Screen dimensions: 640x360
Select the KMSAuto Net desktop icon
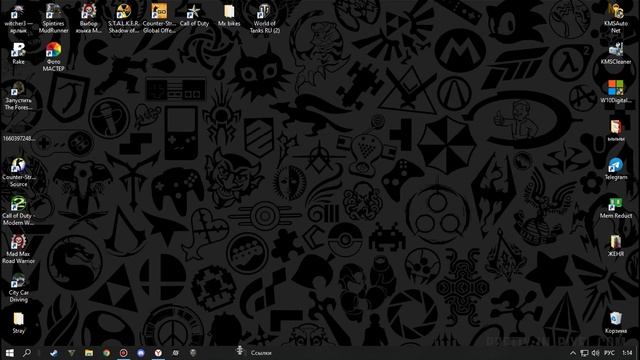[616, 11]
